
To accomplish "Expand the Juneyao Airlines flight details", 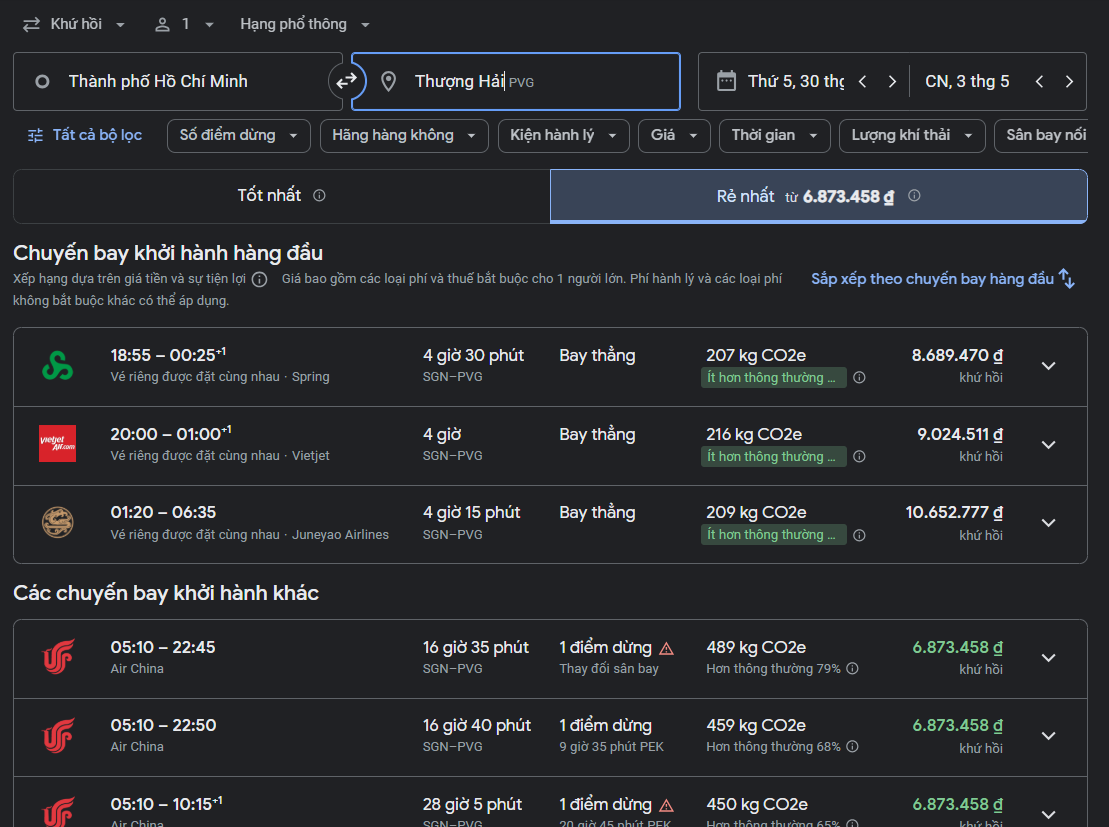I will 1048,523.
